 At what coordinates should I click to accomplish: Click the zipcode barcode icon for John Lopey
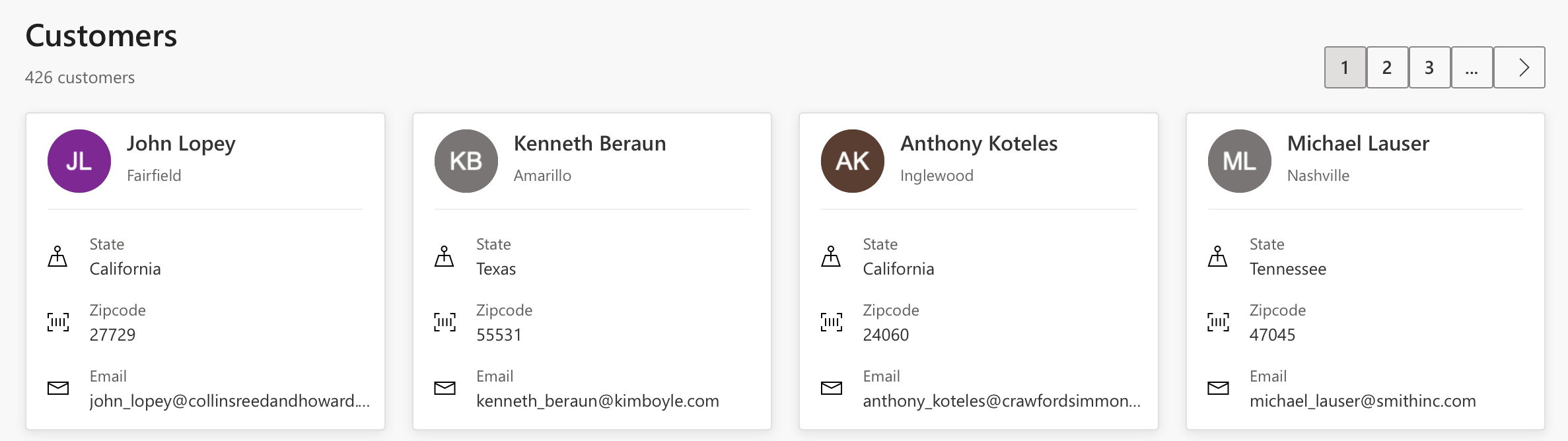tap(58, 322)
